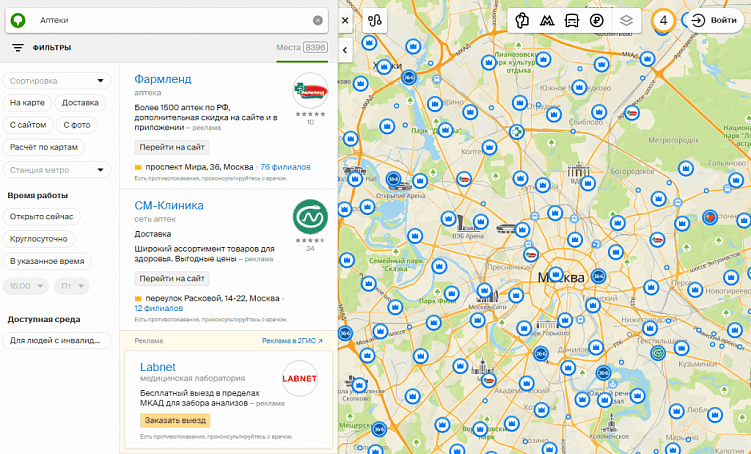Toggle Для людей с инвалид... accessibility filter
The height and width of the screenshot is (454, 751).
click(57, 340)
